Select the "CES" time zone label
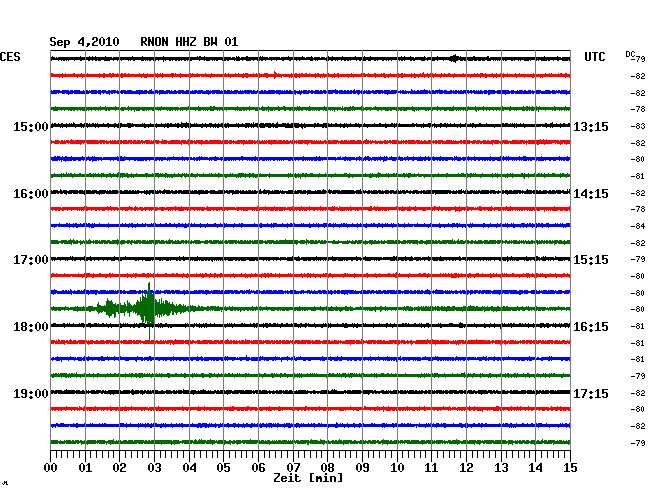The width and height of the screenshot is (650, 494). pos(10,57)
